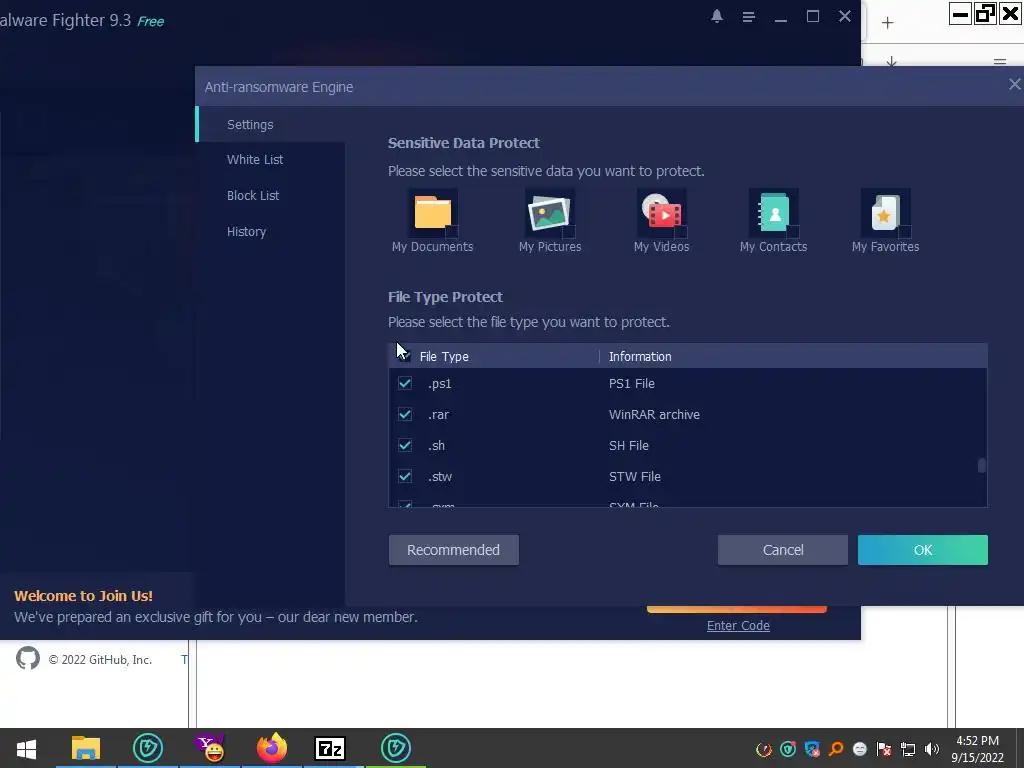The height and width of the screenshot is (768, 1024).
Task: Close the Anti-ransomware Engine dialog
Action: click(x=1014, y=84)
